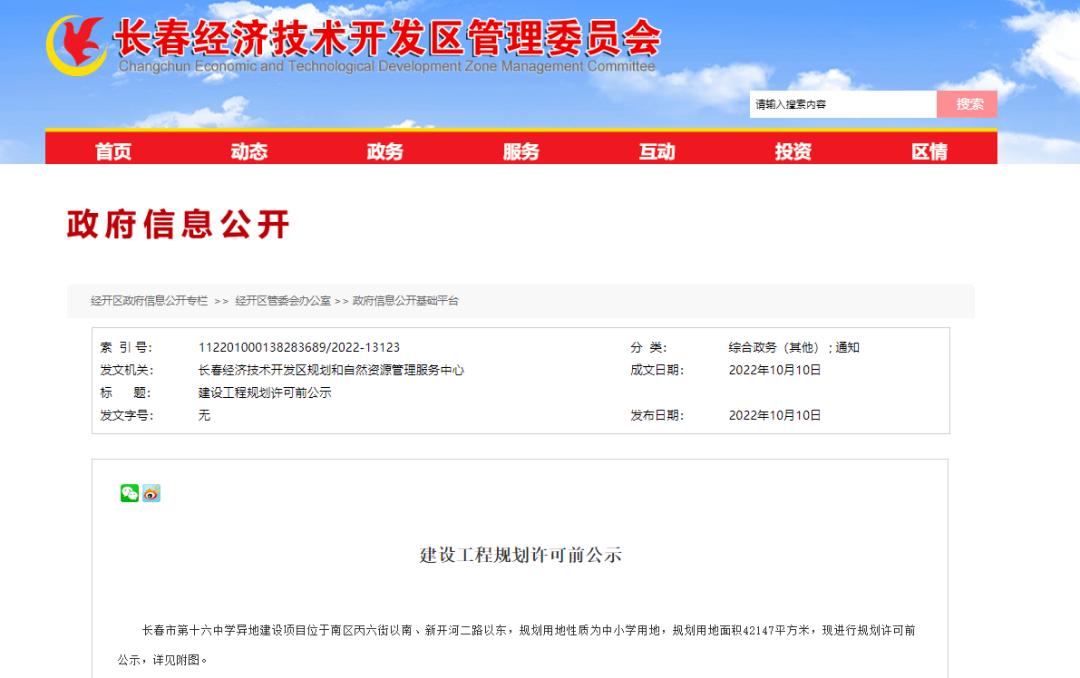
Task: Share the article via the WeChat icon
Action: coord(128,493)
